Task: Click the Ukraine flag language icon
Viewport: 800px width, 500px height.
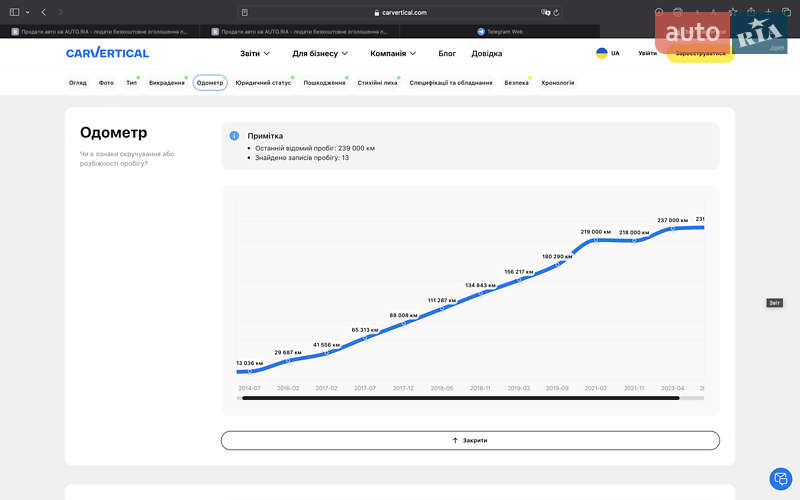Action: click(601, 53)
